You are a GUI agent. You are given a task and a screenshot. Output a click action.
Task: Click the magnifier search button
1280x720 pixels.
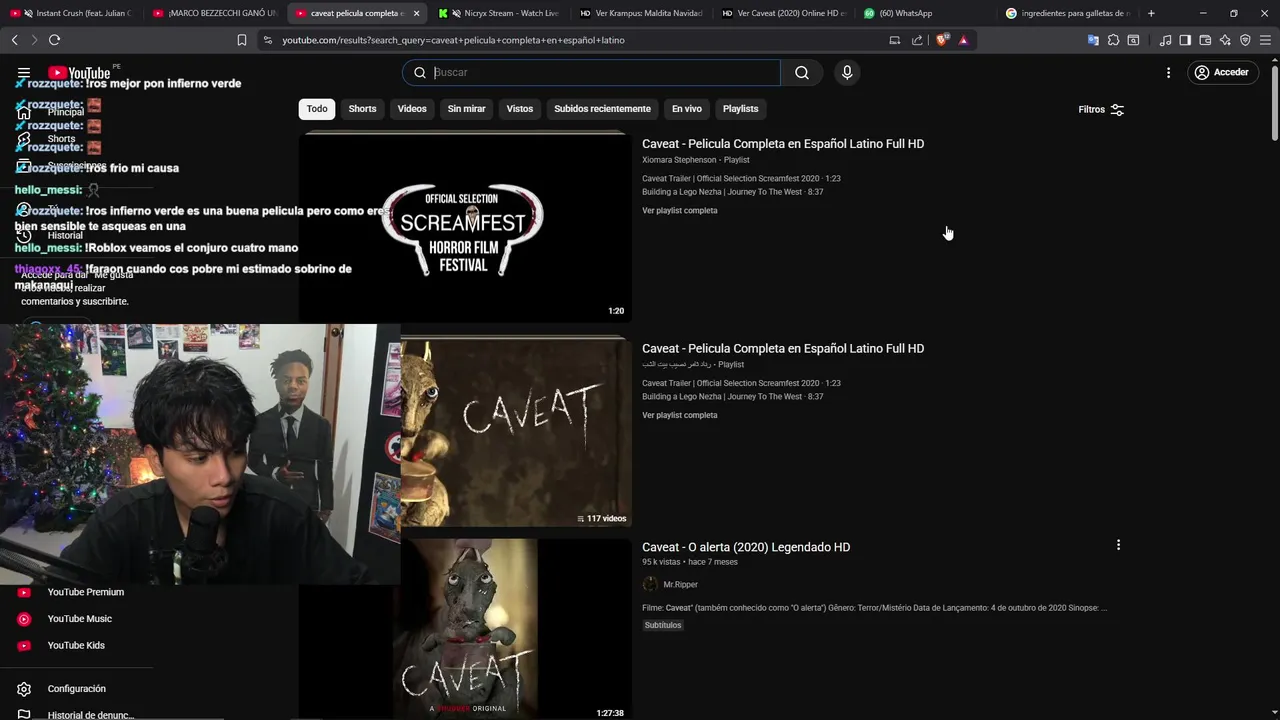(802, 72)
